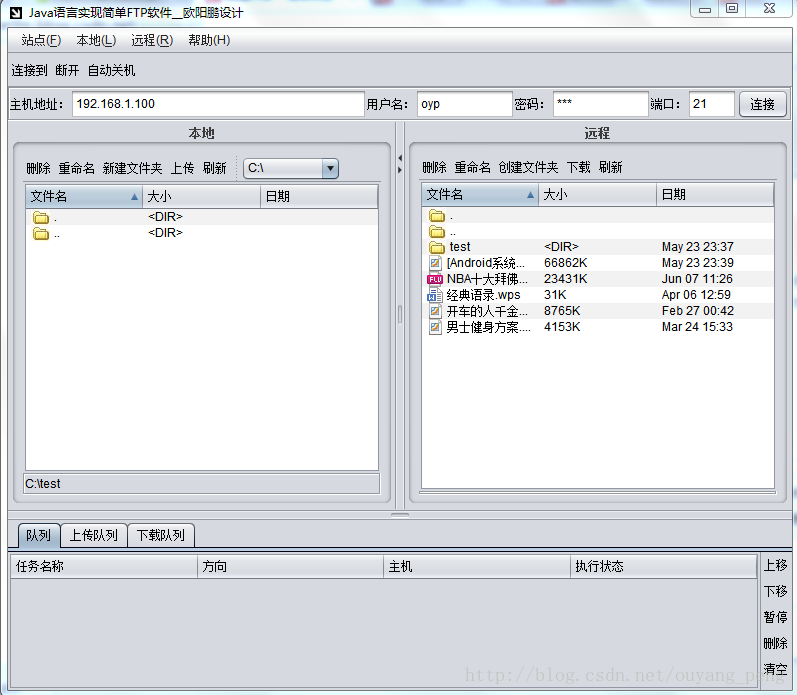Click the remote 日期 column header
Viewport: 797px width, 695px height.
[x=715, y=195]
